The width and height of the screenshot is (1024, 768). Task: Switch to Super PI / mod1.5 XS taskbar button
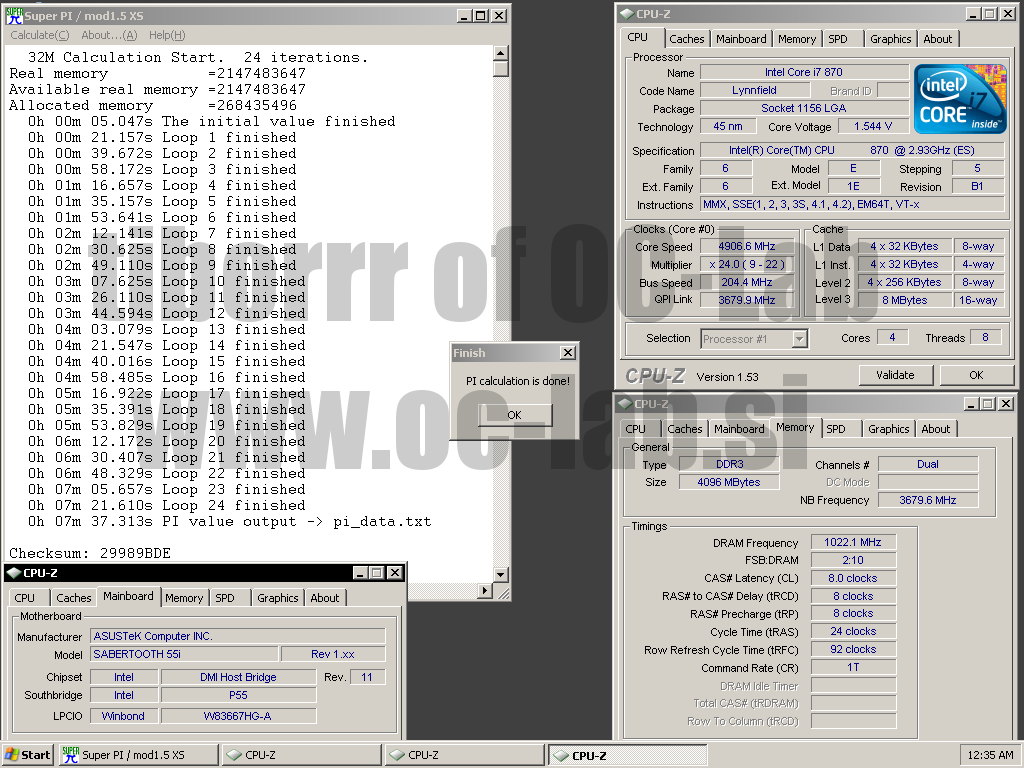[x=138, y=754]
